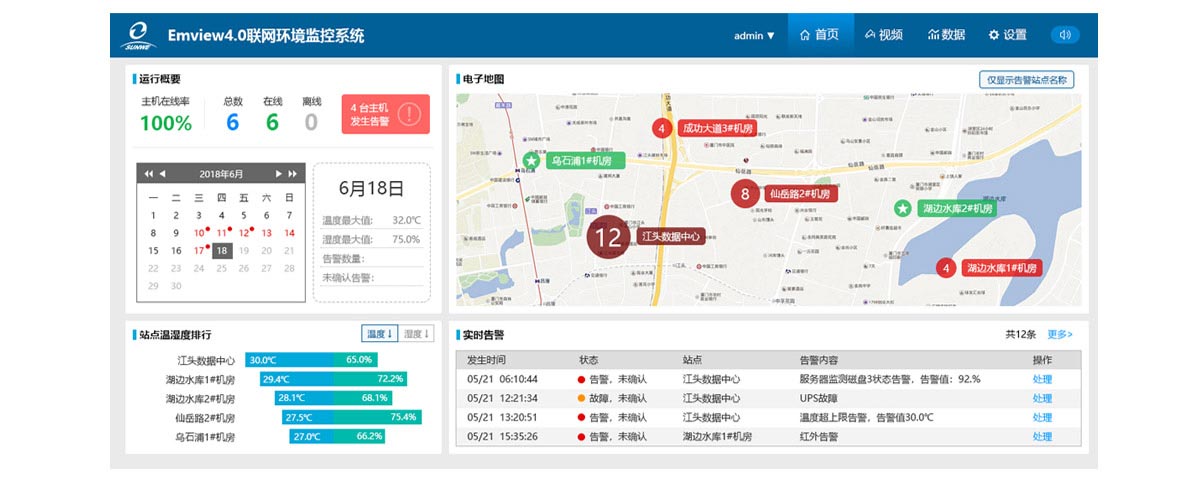Open the admin user dropdown
The image size is (1204, 496).
[754, 36]
